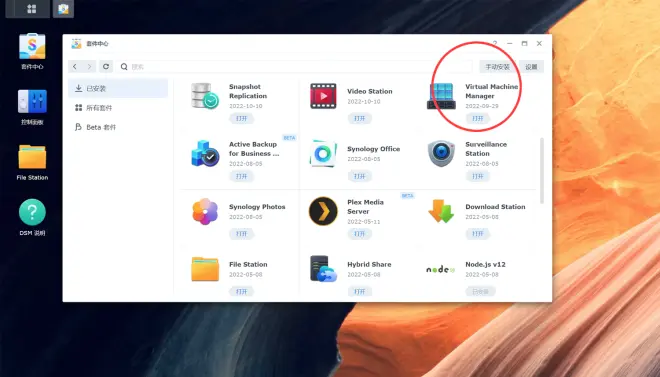This screenshot has height=377, width=660.
Task: Select All Packages in sidebar
Action: point(118,108)
